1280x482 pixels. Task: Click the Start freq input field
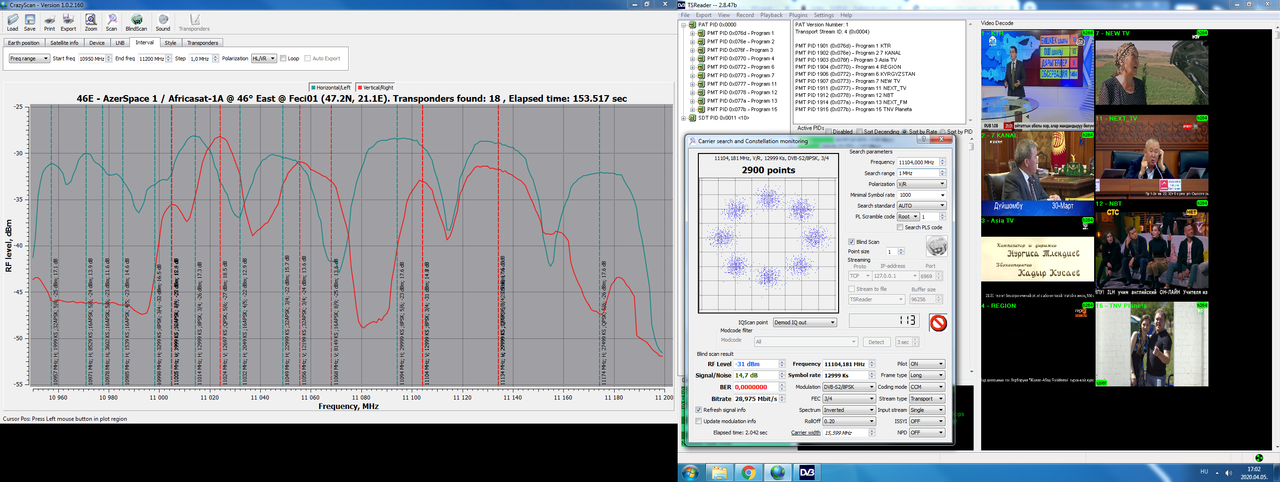(x=93, y=58)
